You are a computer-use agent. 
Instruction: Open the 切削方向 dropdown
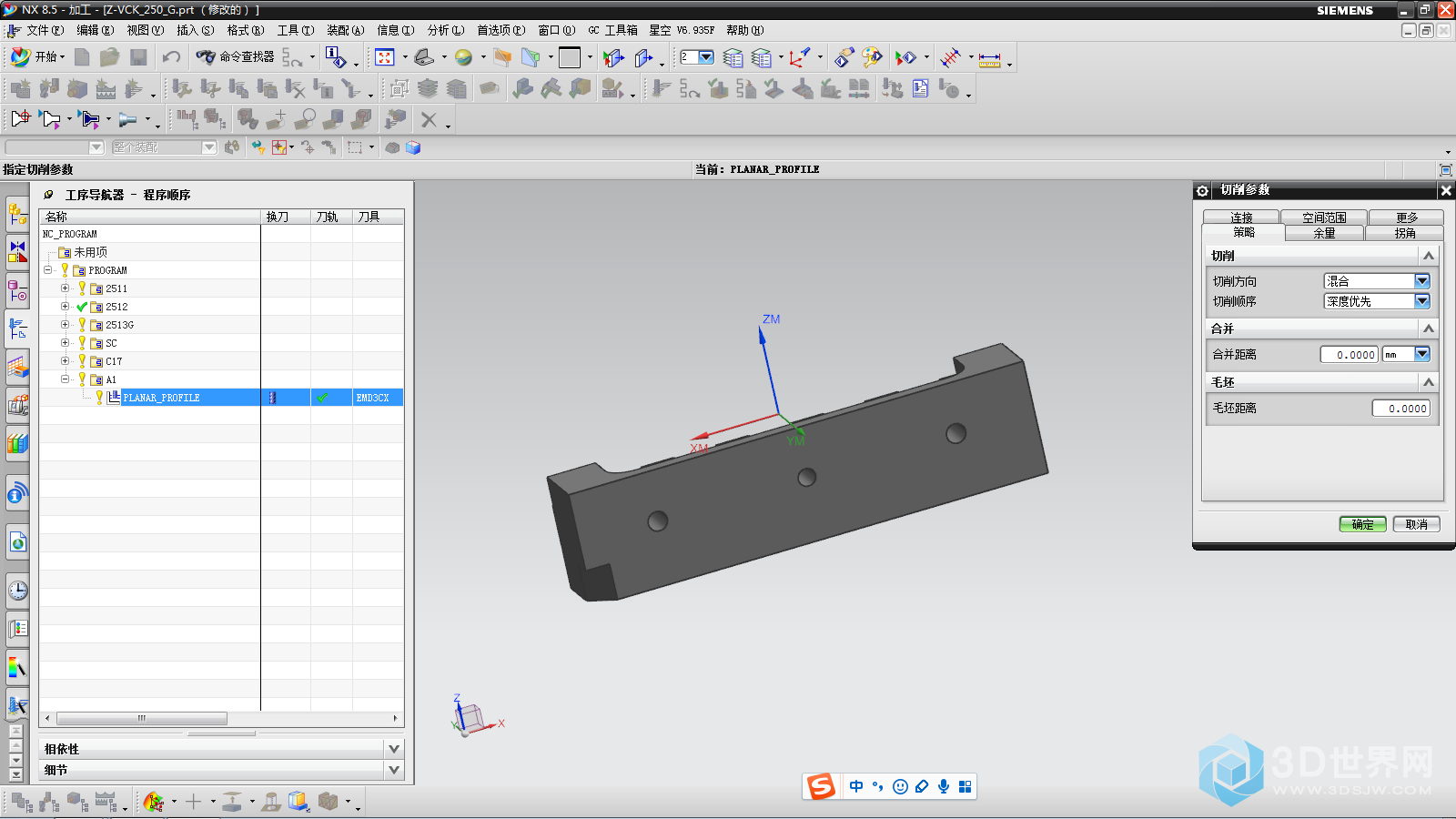1421,281
